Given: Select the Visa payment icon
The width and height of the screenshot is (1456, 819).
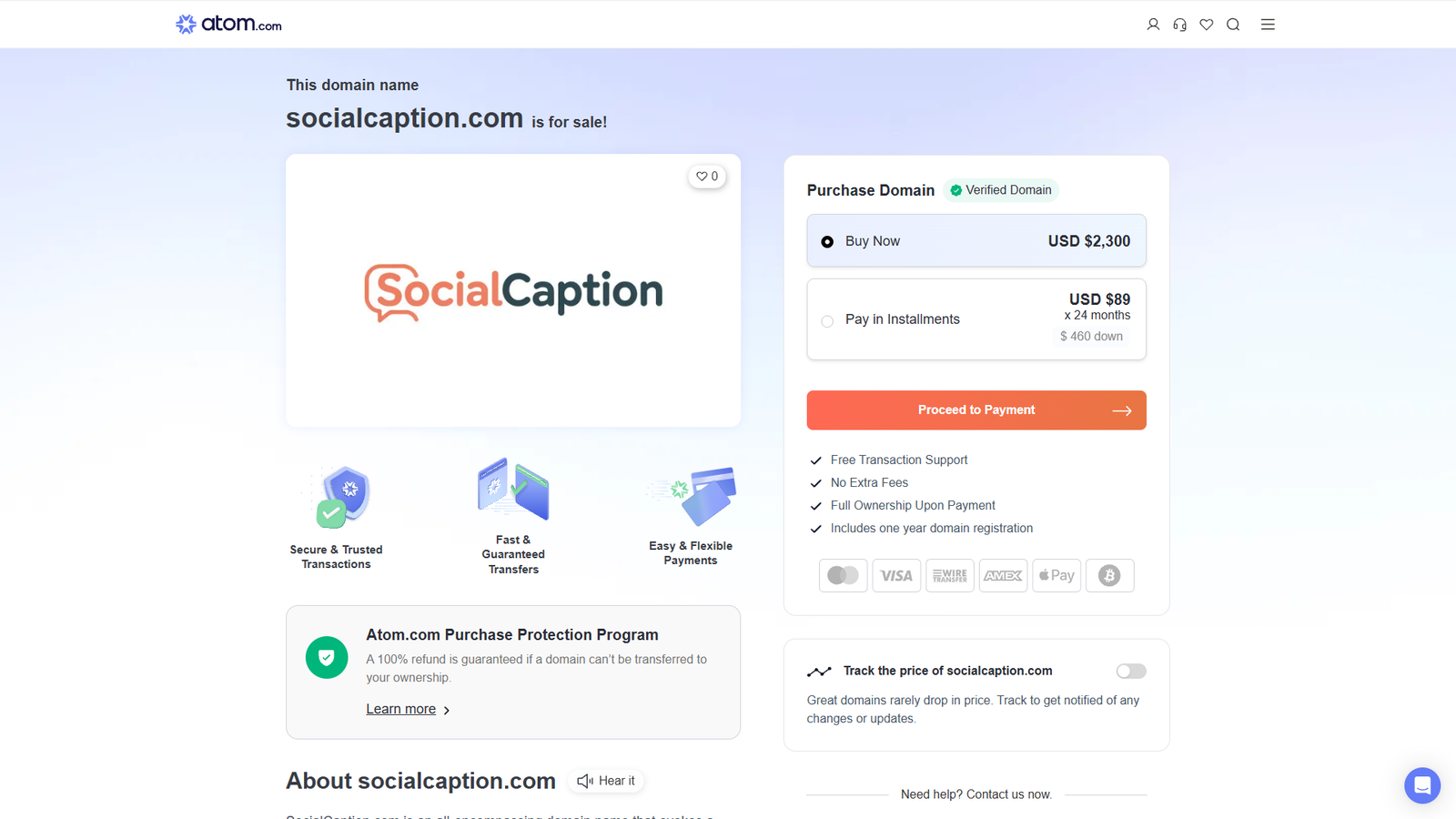Looking at the screenshot, I should click(896, 575).
